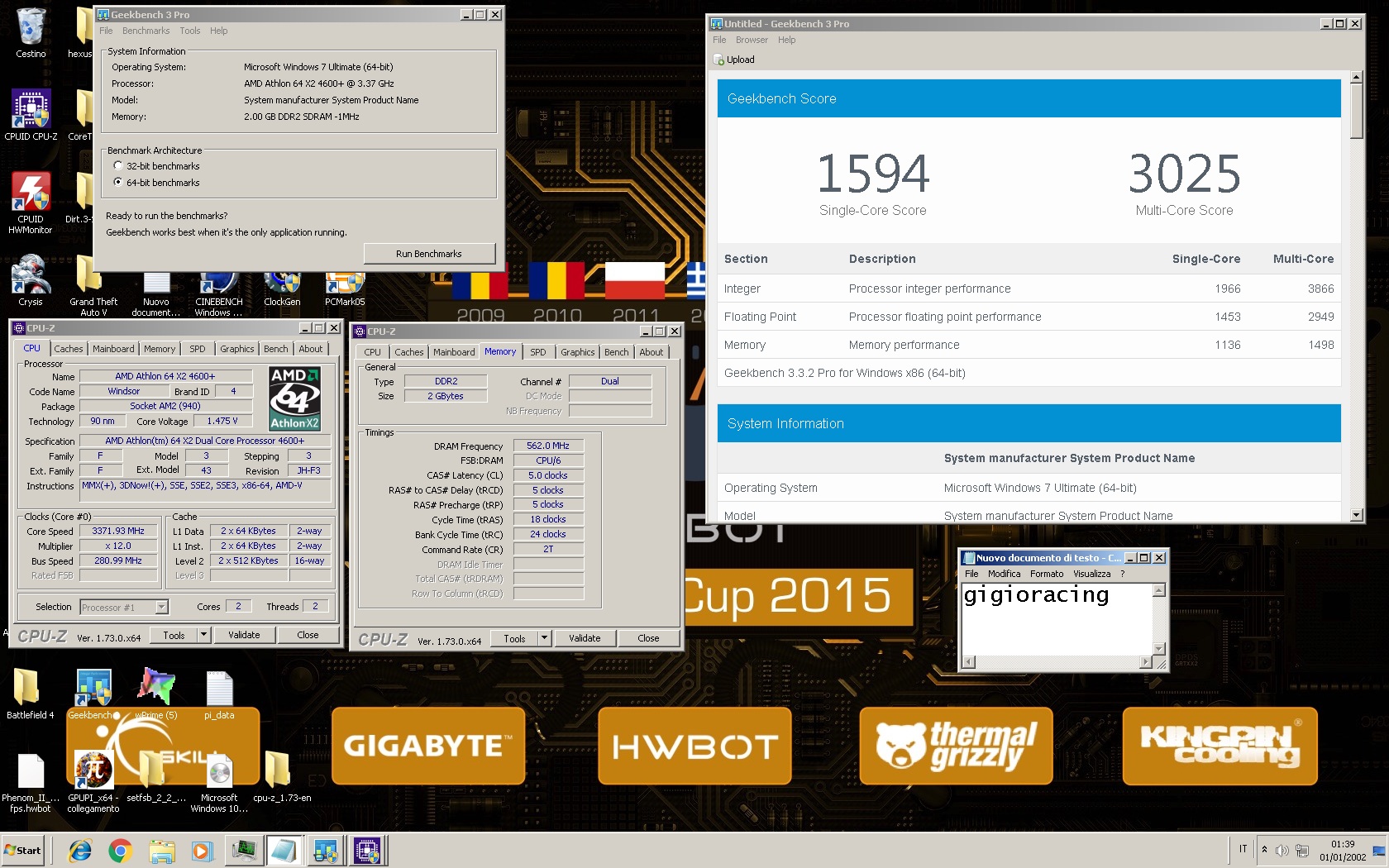The image size is (1389, 868).
Task: Open the Battlefield 4 folder
Action: [x=31, y=693]
